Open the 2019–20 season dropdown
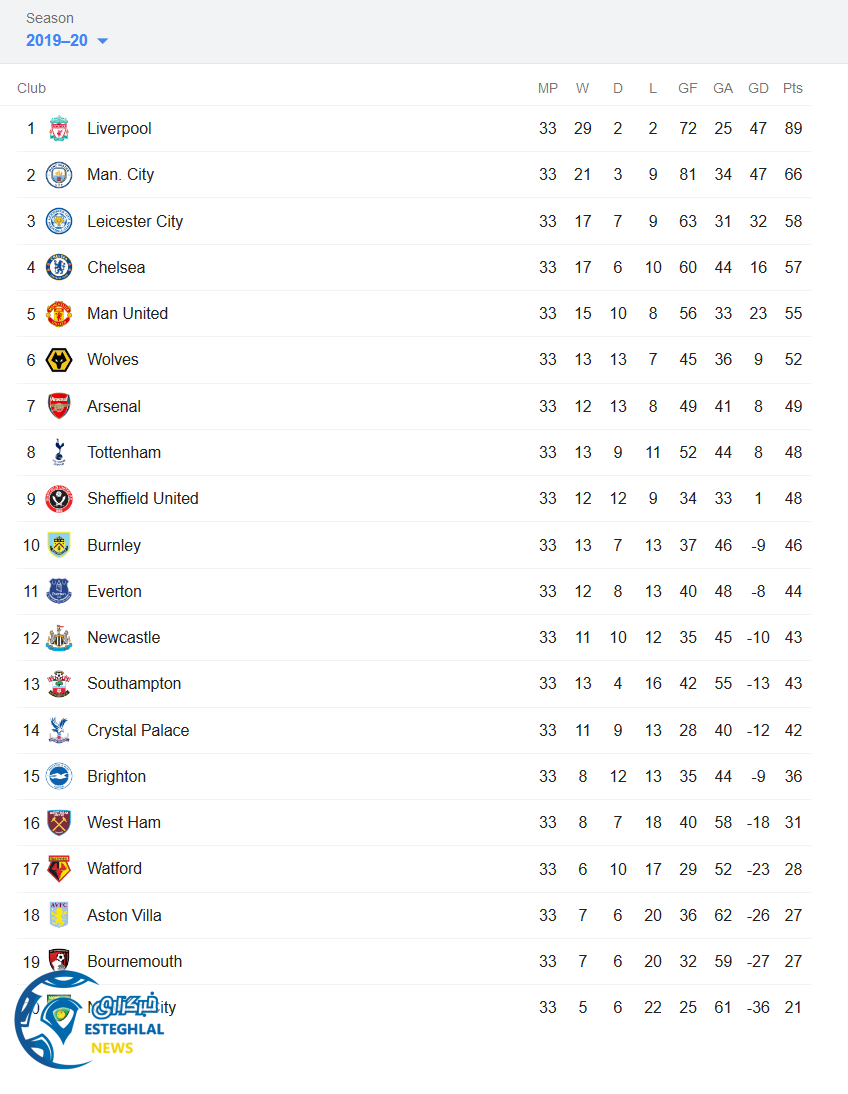848x1094 pixels. (x=57, y=41)
